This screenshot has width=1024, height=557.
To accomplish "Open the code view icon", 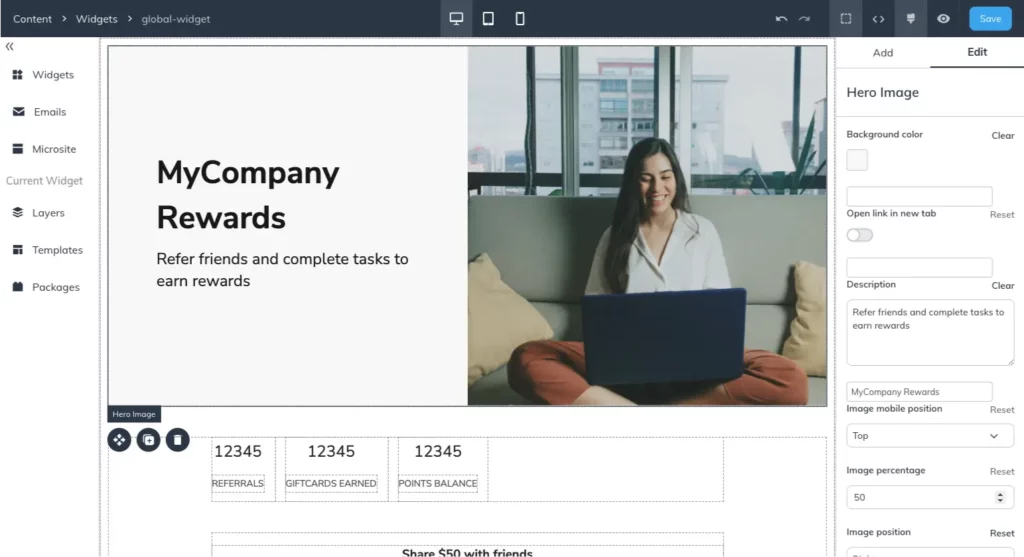I will click(878, 19).
